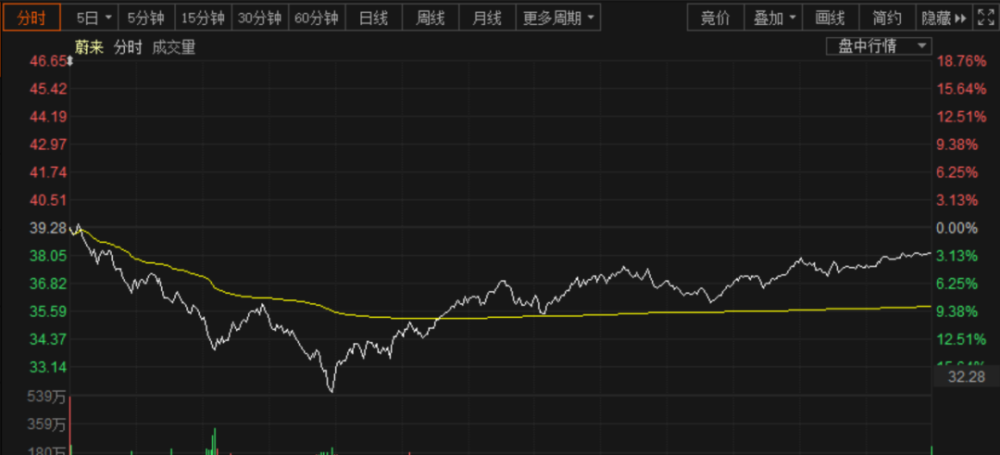Click the 40.51 price axis label
The image size is (1000, 455).
[x=48, y=200]
